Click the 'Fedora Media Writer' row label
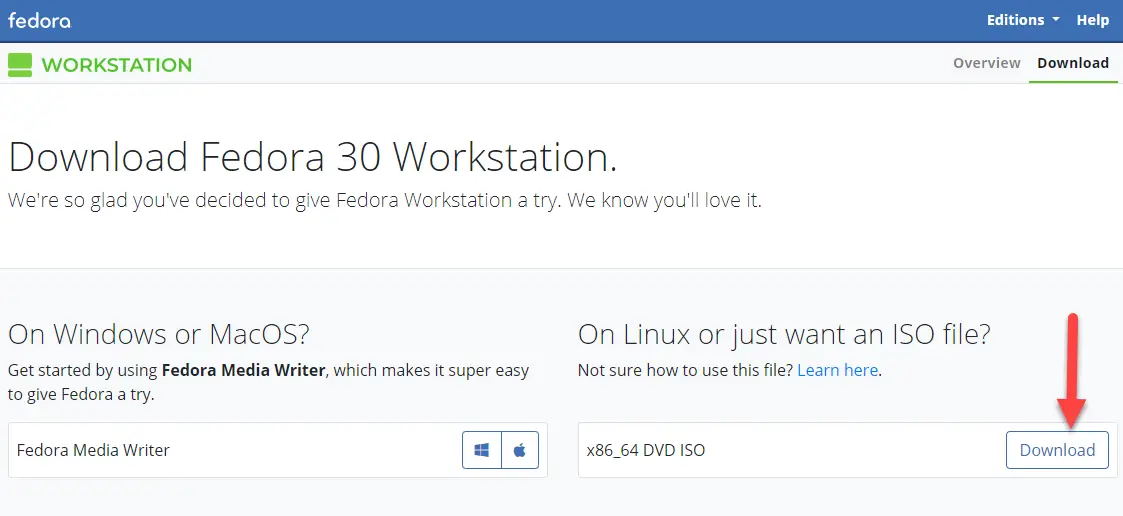The height and width of the screenshot is (516, 1123). (93, 451)
